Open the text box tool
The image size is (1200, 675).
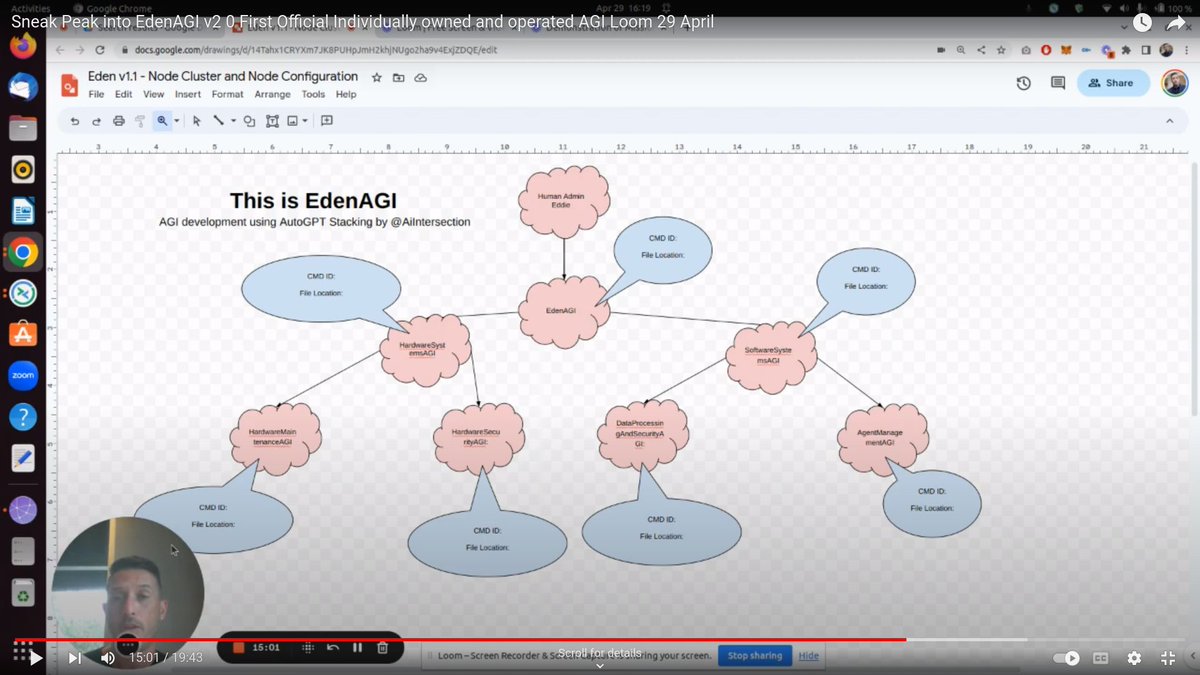[272, 121]
